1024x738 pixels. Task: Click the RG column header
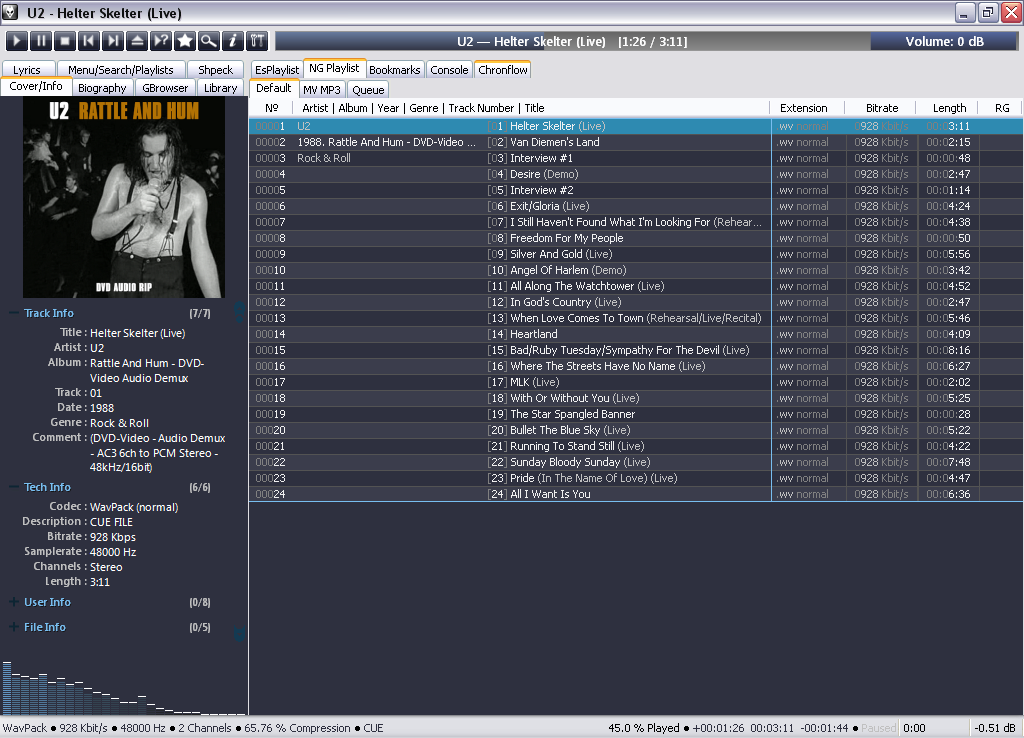click(x=1002, y=108)
